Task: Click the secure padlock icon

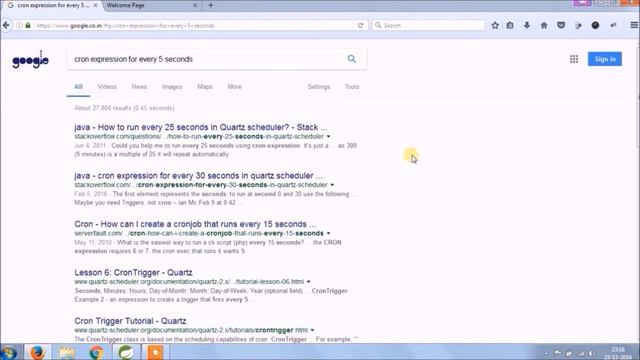Action: pyautogui.click(x=28, y=25)
